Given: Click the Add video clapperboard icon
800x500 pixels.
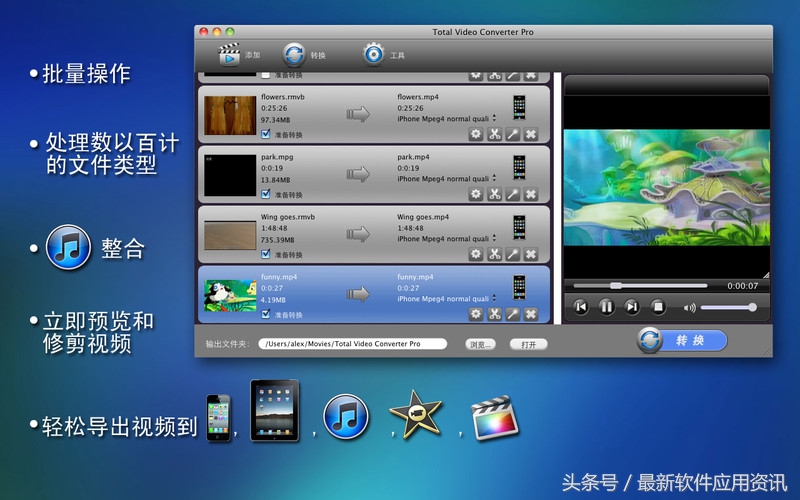Looking at the screenshot, I should pyautogui.click(x=230, y=55).
